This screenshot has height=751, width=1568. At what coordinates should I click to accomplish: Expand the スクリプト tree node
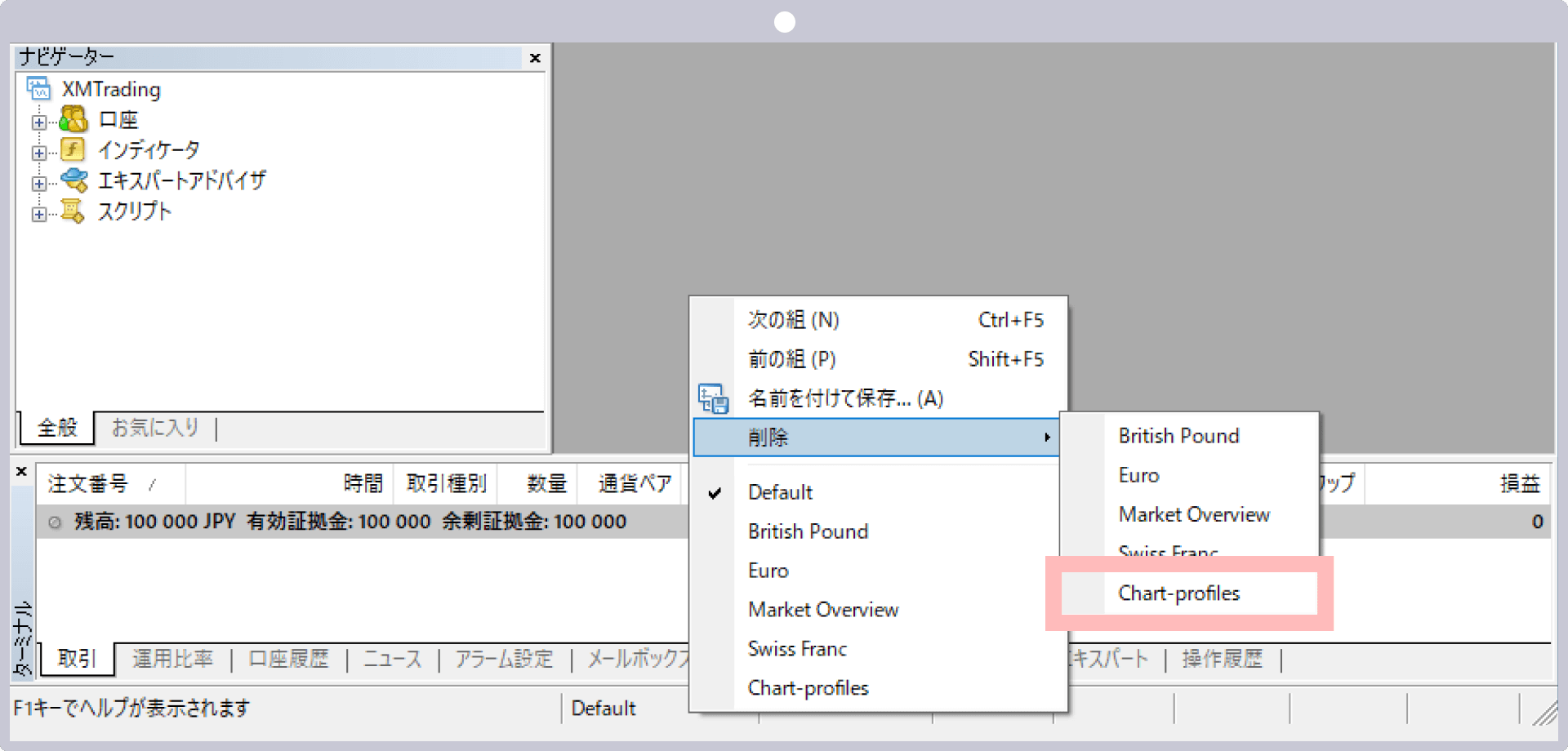38,215
